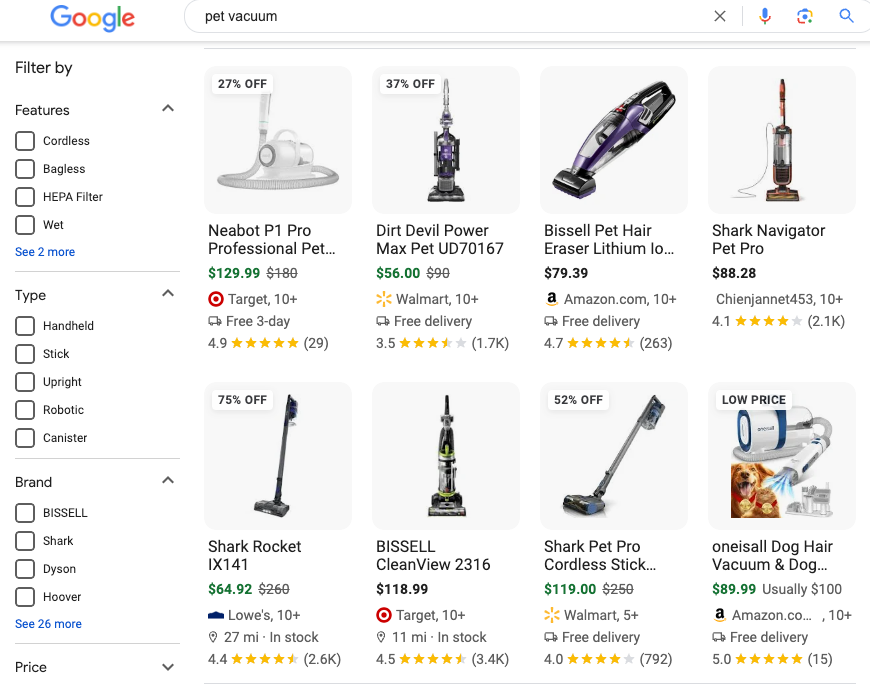Check the Cordless filter
Screen dimensions: 870x685
pos(24,141)
